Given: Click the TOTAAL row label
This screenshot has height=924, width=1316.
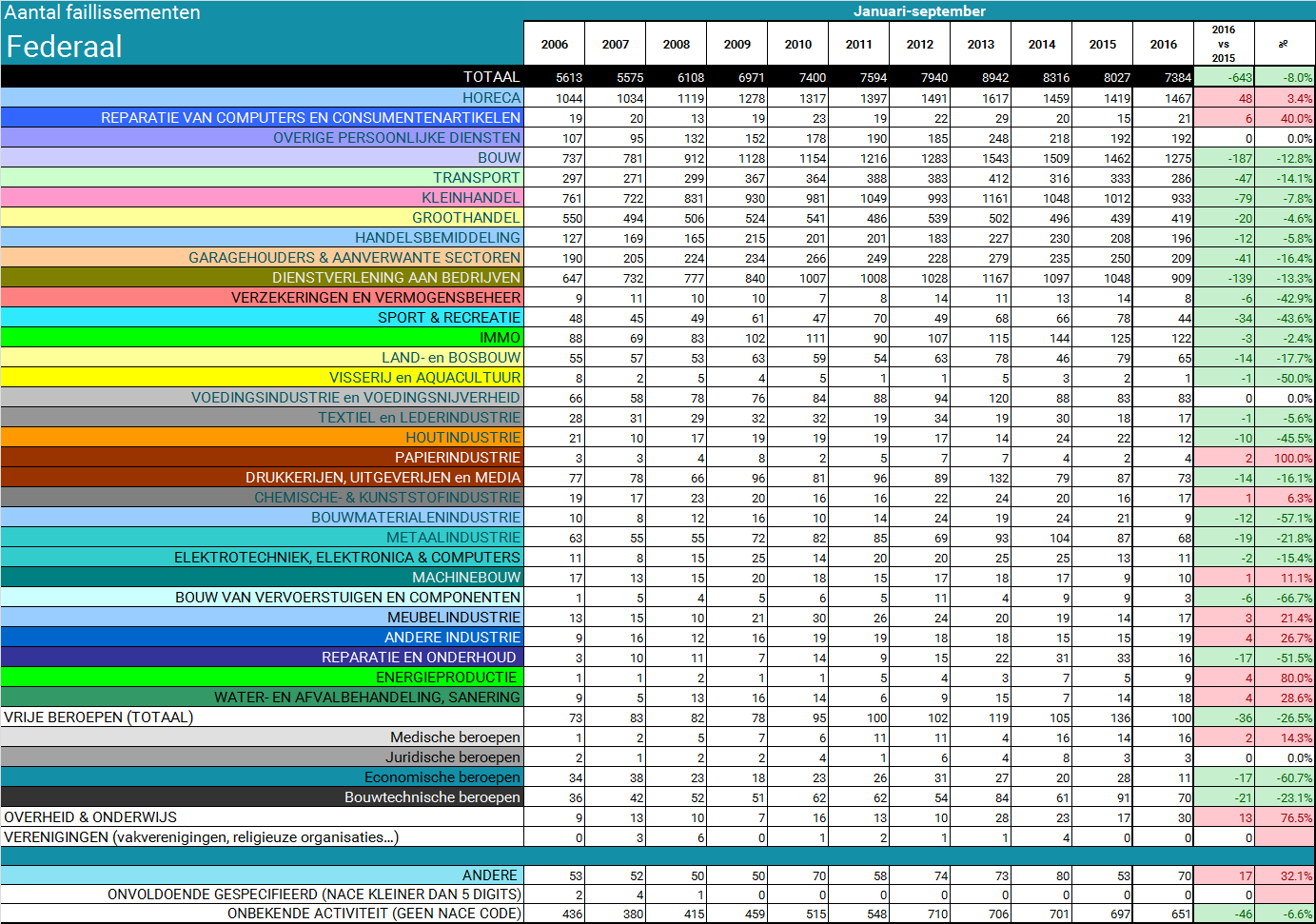Looking at the screenshot, I should [x=491, y=76].
